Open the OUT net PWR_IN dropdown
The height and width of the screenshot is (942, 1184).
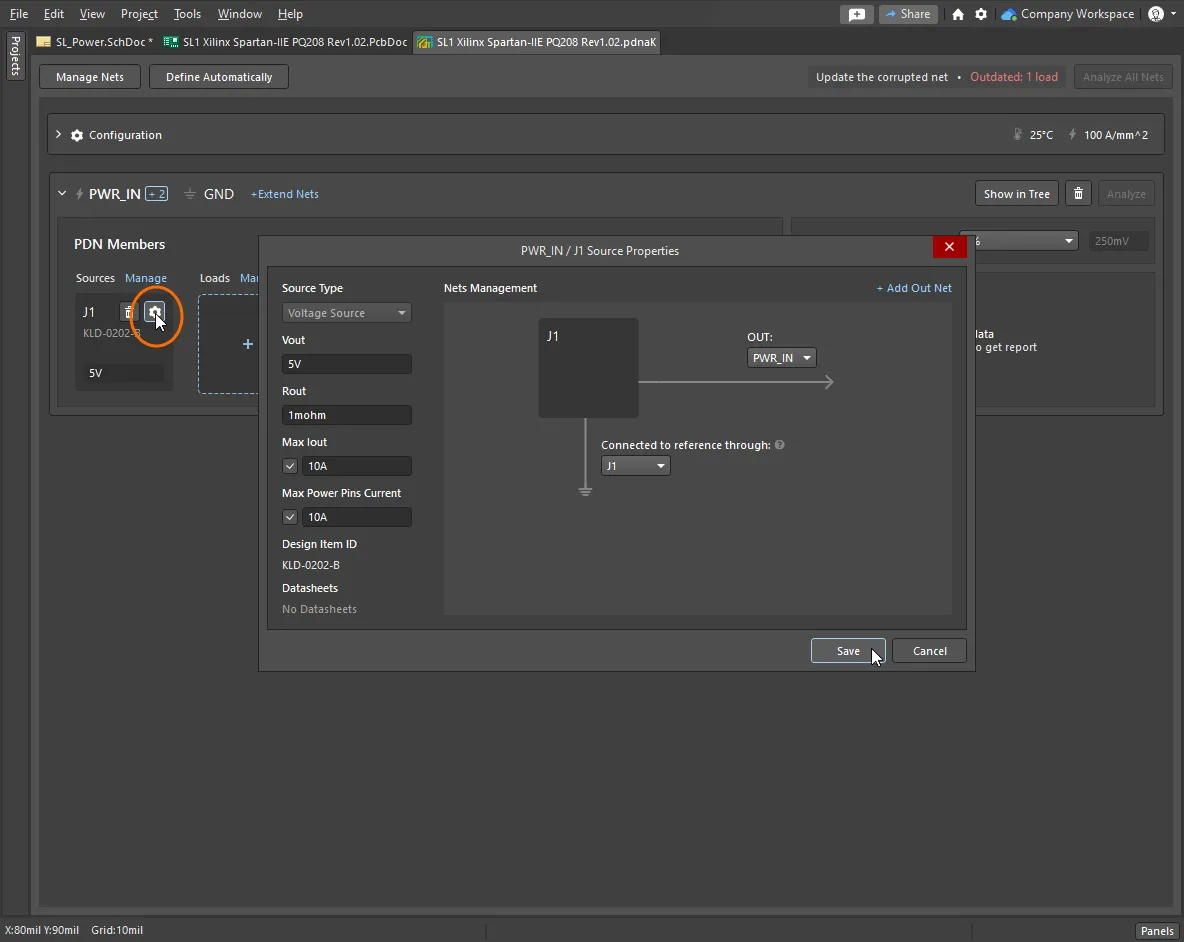tap(781, 358)
